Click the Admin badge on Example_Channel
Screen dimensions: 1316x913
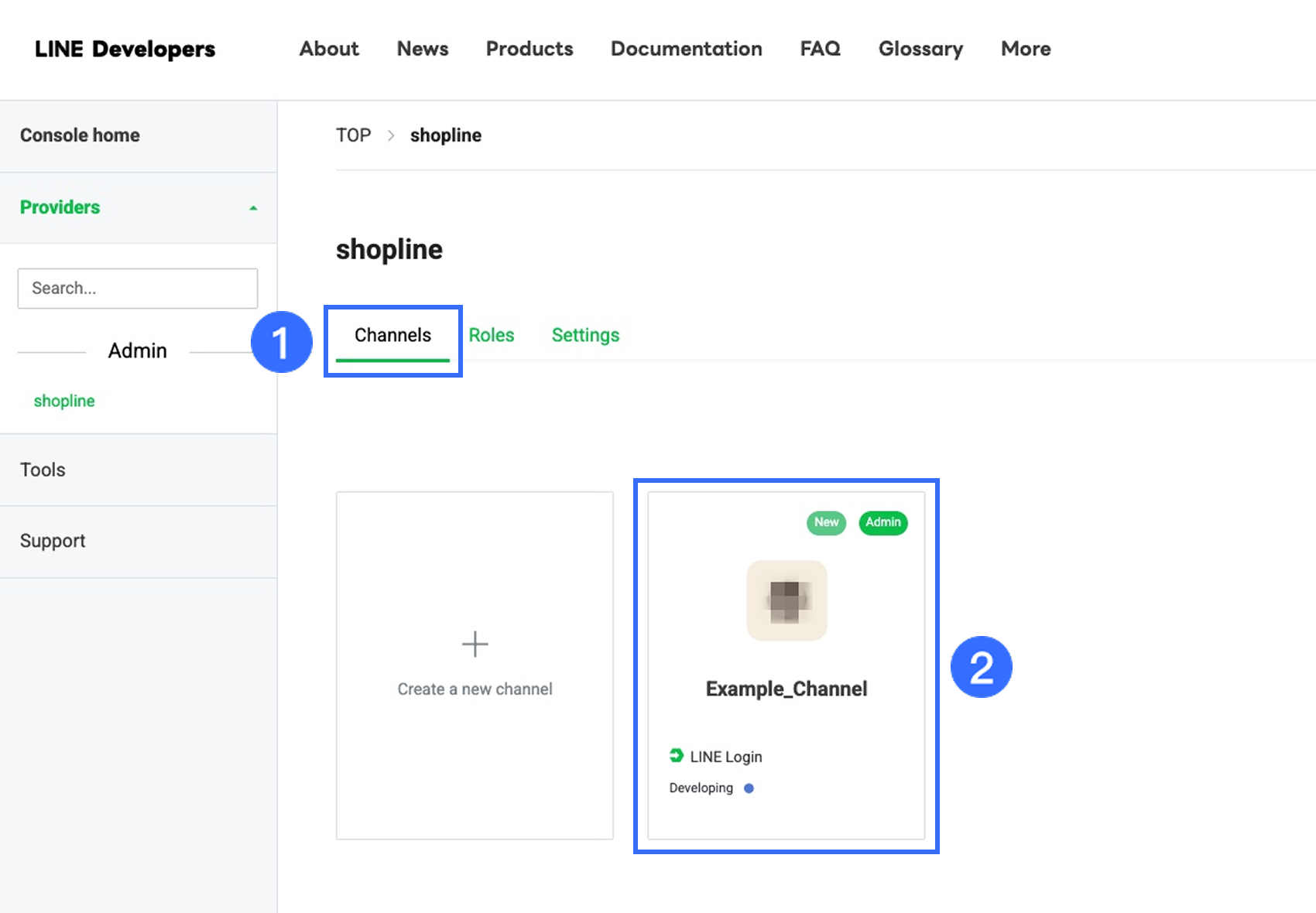(883, 522)
